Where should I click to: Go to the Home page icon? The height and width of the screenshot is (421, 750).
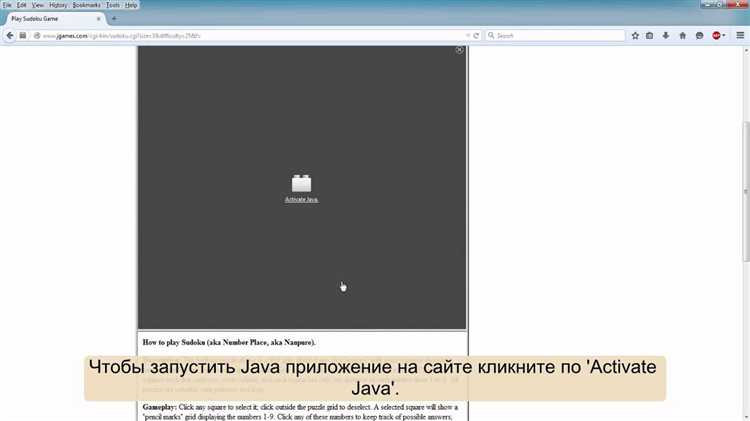point(683,35)
